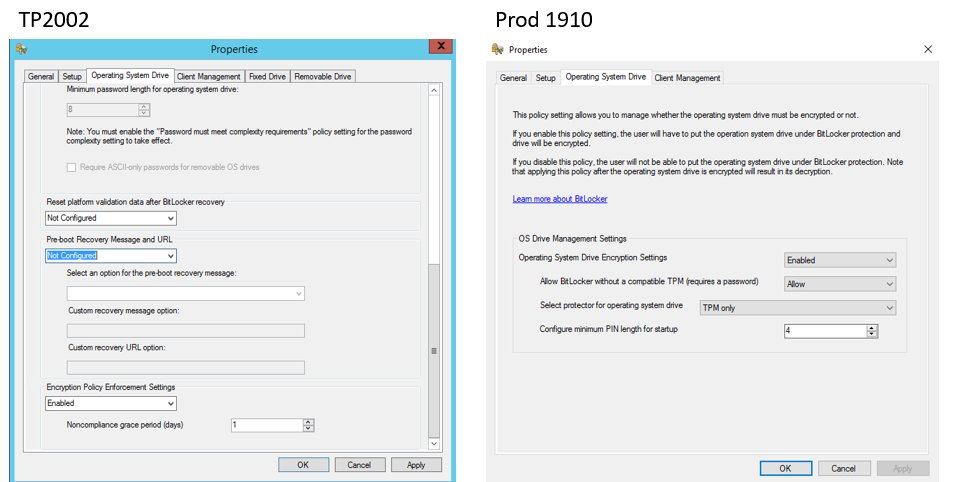Close the Prod 1910 Properties window
The image size is (959, 482).
(x=928, y=49)
